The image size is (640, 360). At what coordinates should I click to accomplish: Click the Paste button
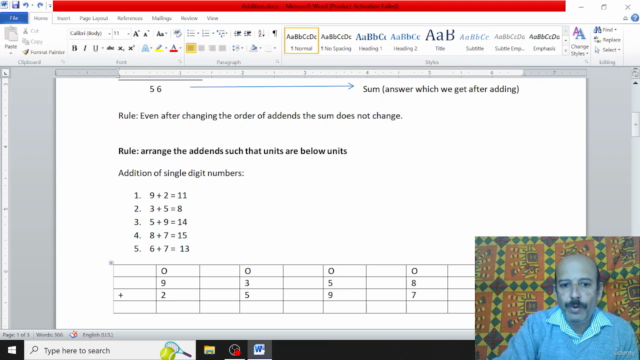[11, 39]
